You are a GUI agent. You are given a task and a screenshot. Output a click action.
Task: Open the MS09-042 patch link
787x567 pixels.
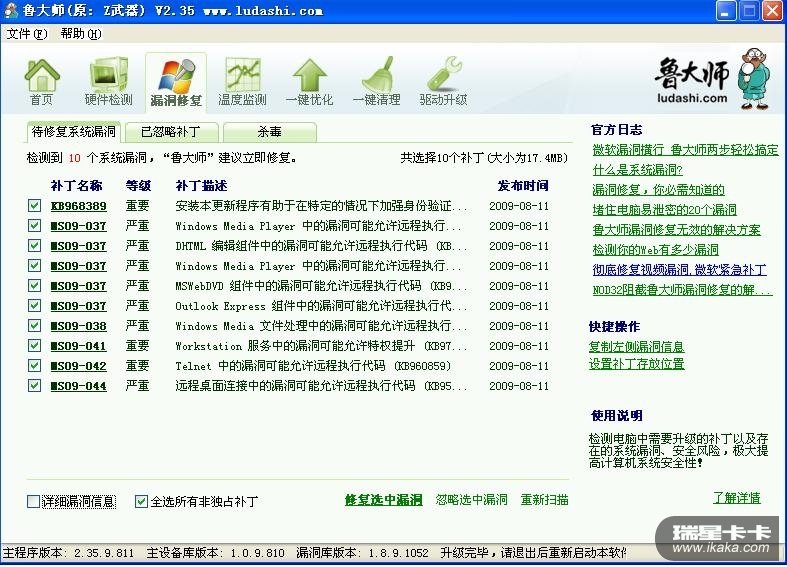79,366
